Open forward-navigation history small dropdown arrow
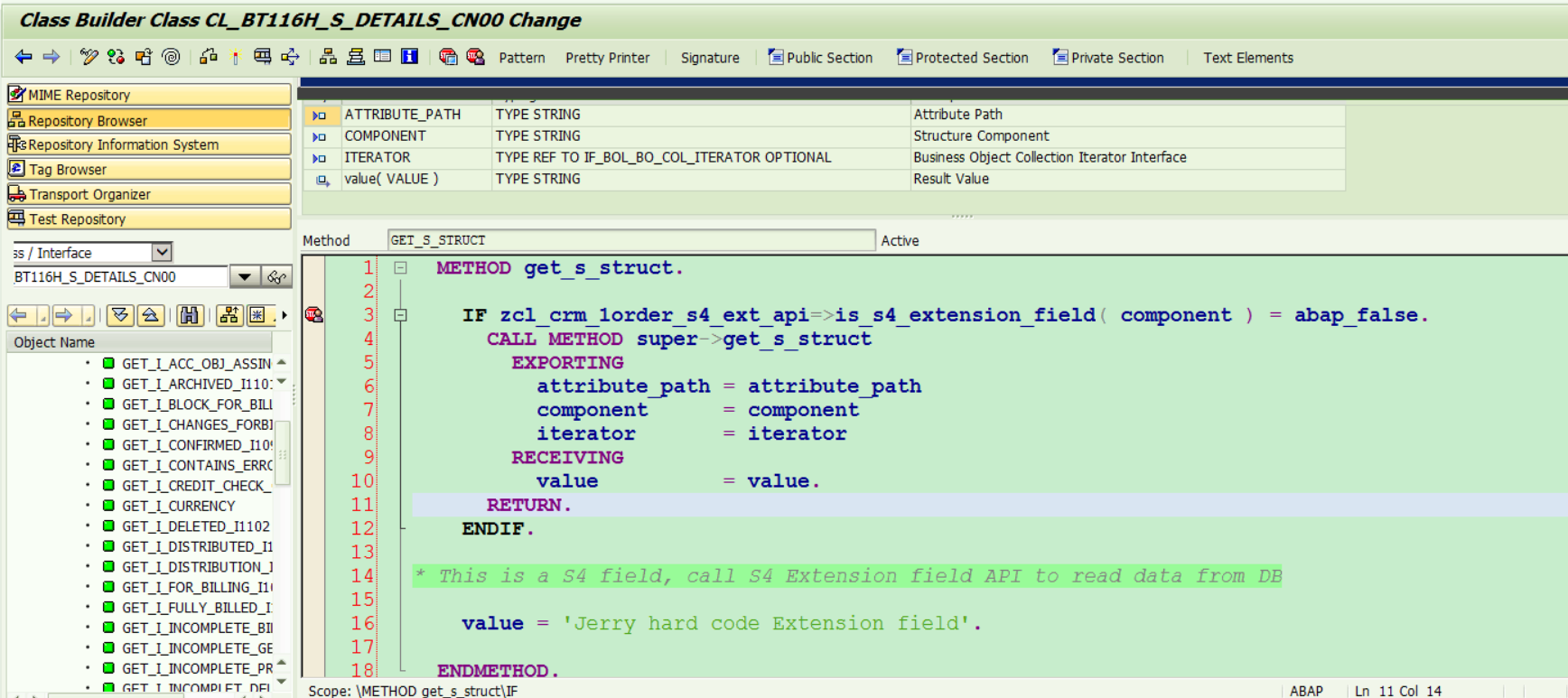Viewport: 1568px width, 698px height. (87, 315)
